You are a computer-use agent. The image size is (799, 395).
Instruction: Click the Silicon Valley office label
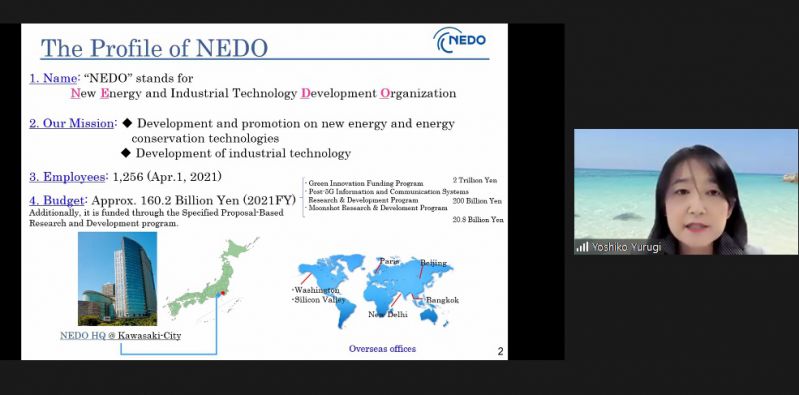pyautogui.click(x=318, y=300)
